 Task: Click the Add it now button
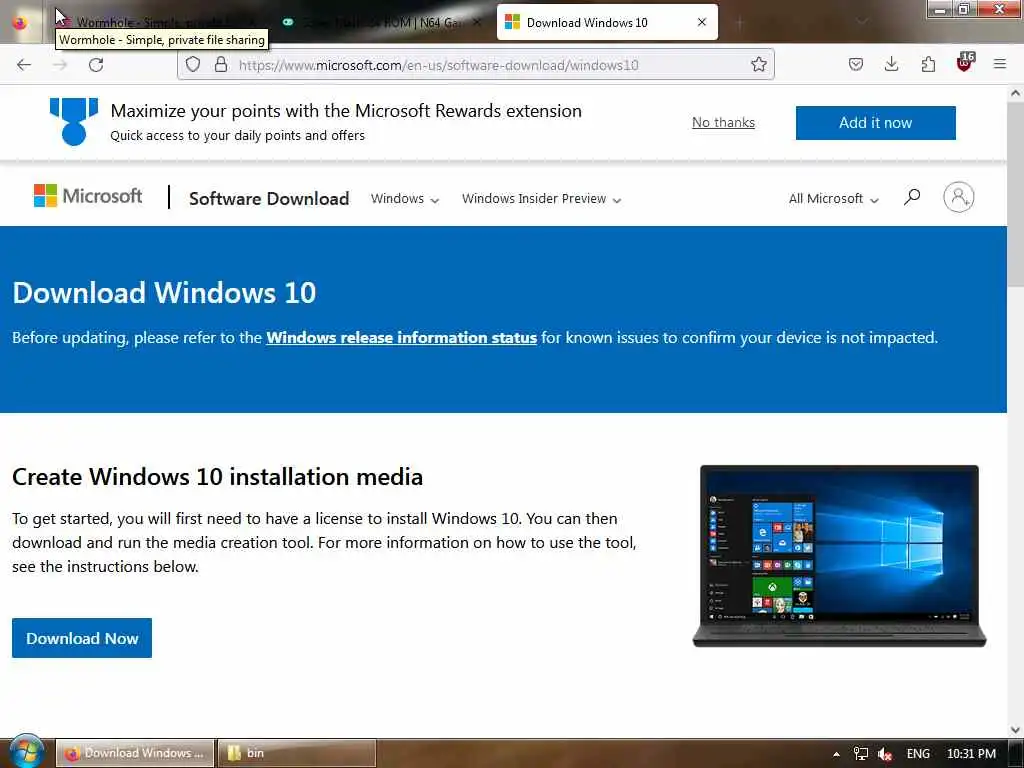coord(875,123)
